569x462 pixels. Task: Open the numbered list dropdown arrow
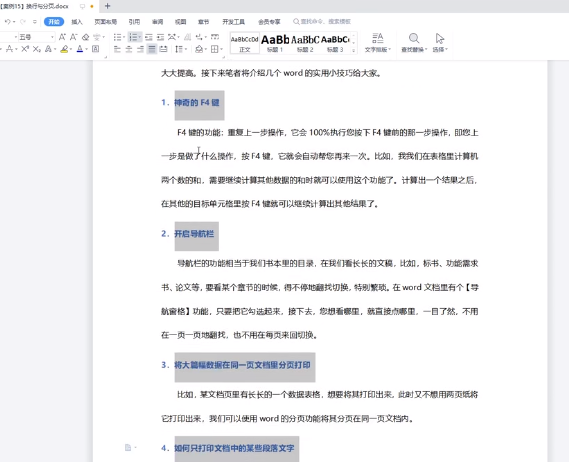point(140,37)
